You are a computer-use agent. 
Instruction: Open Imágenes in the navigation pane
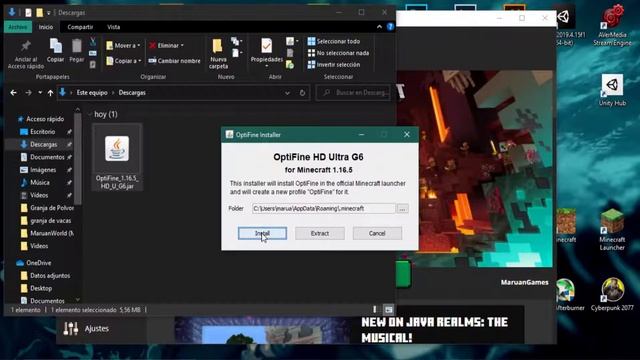point(43,169)
